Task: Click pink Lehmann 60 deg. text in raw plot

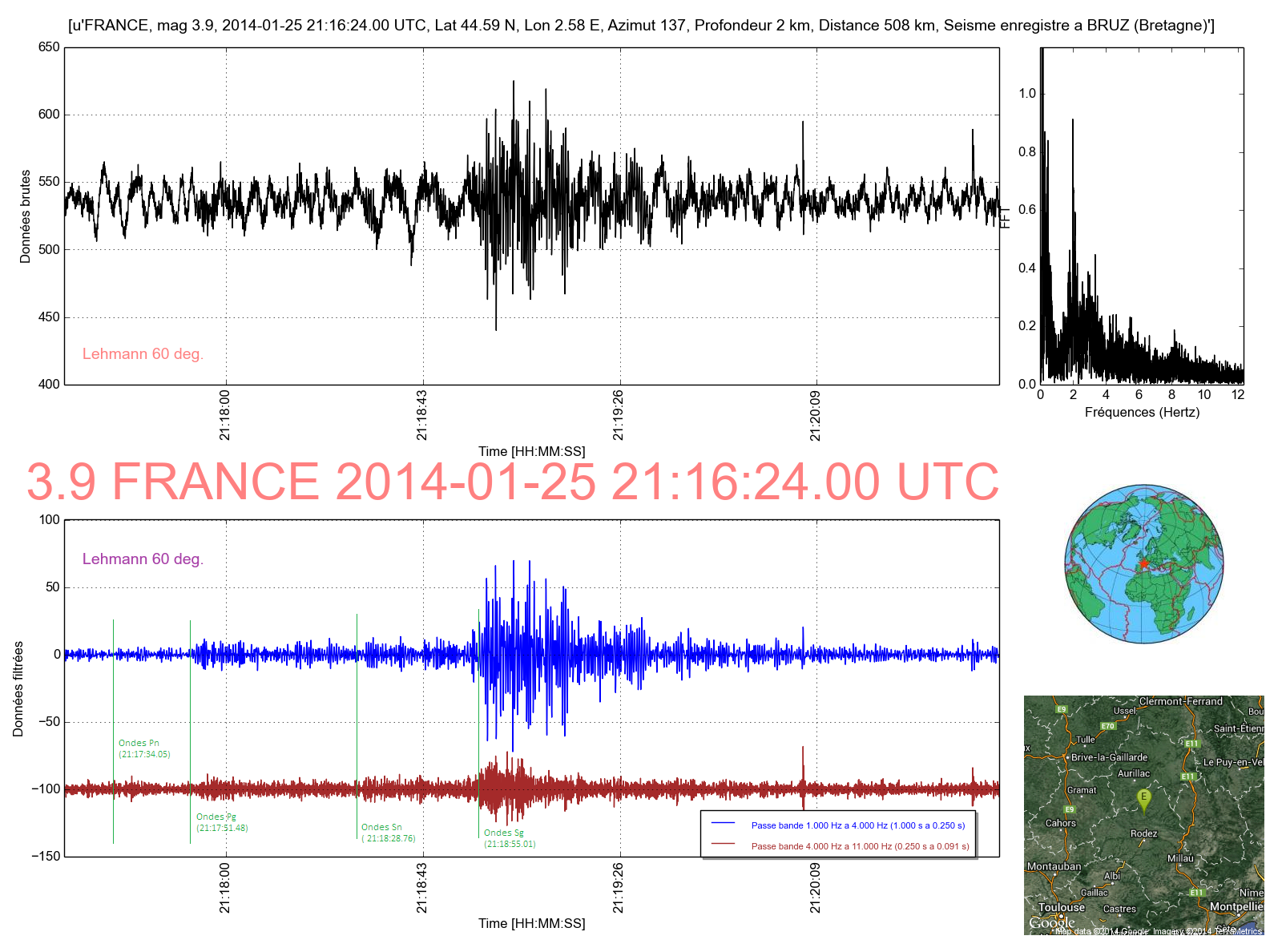Action: [143, 354]
